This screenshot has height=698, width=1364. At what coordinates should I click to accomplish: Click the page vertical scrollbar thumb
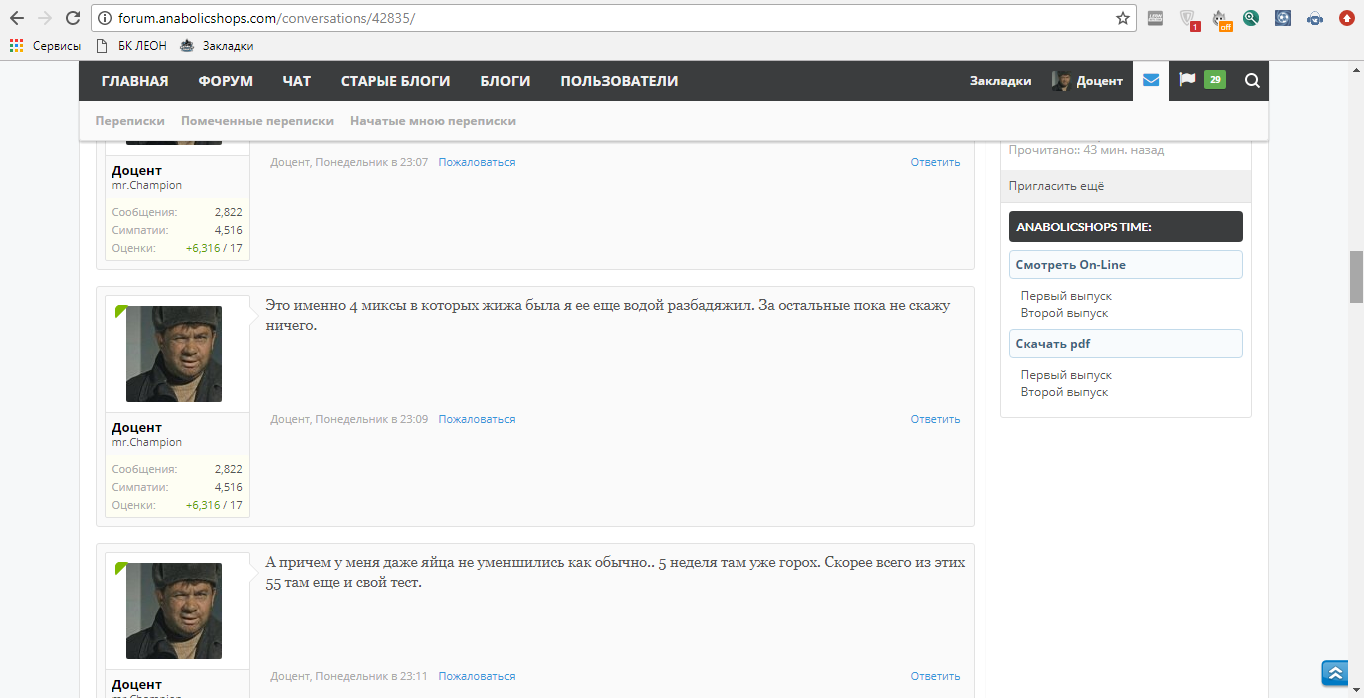click(x=1356, y=276)
